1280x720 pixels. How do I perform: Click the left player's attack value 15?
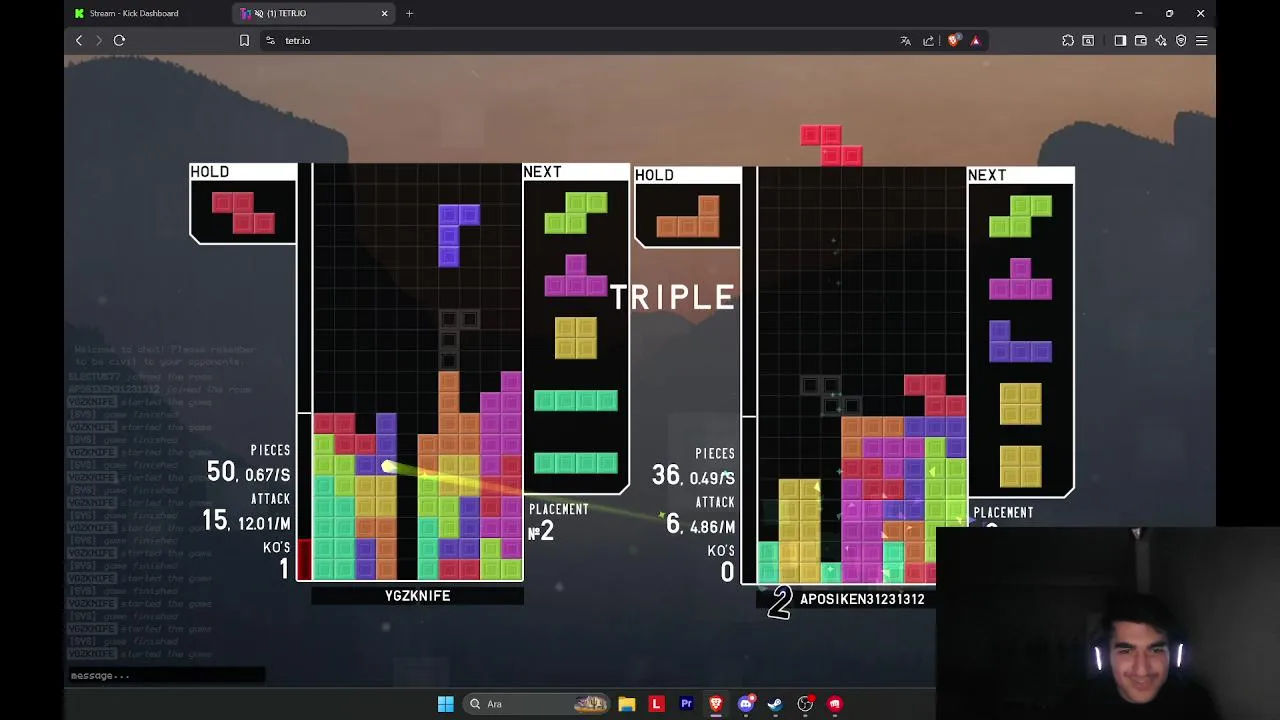pyautogui.click(x=215, y=520)
